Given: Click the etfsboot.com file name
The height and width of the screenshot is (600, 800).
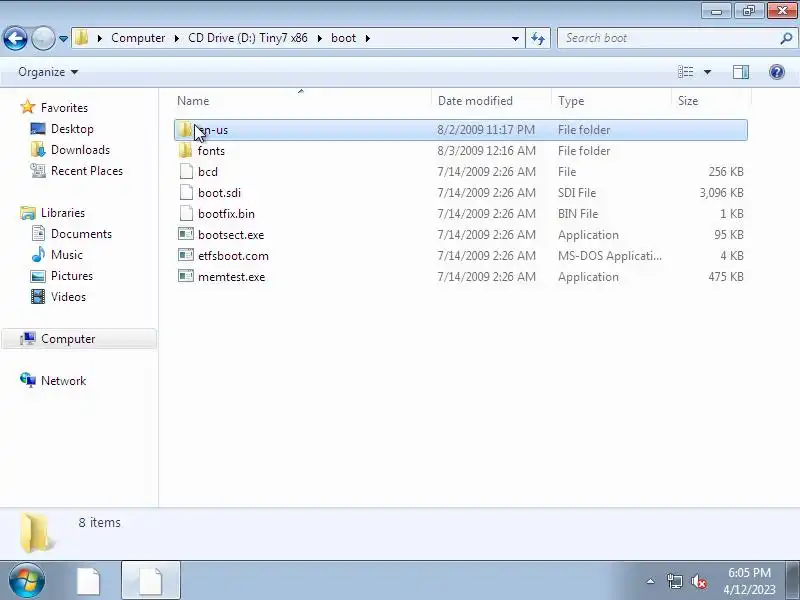Looking at the screenshot, I should [x=233, y=255].
